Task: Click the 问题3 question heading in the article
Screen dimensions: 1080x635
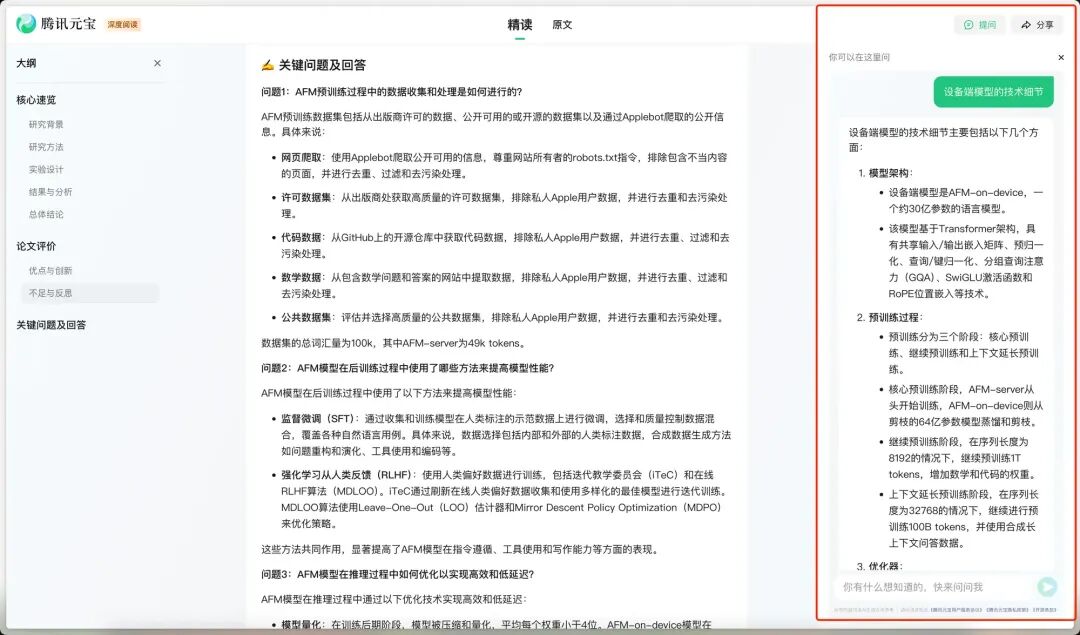Action: pos(397,574)
